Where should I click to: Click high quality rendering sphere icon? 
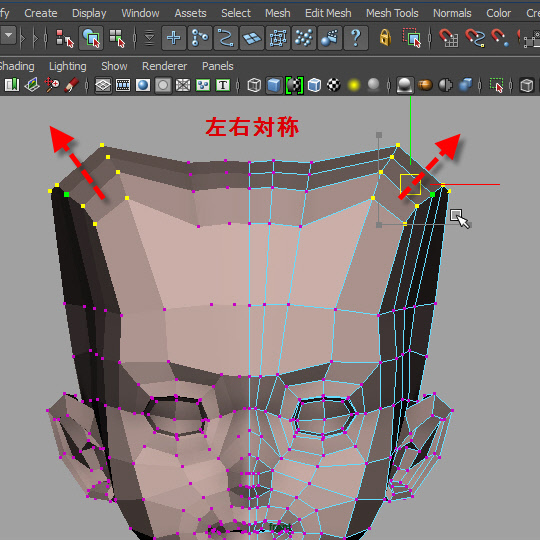[x=405, y=85]
